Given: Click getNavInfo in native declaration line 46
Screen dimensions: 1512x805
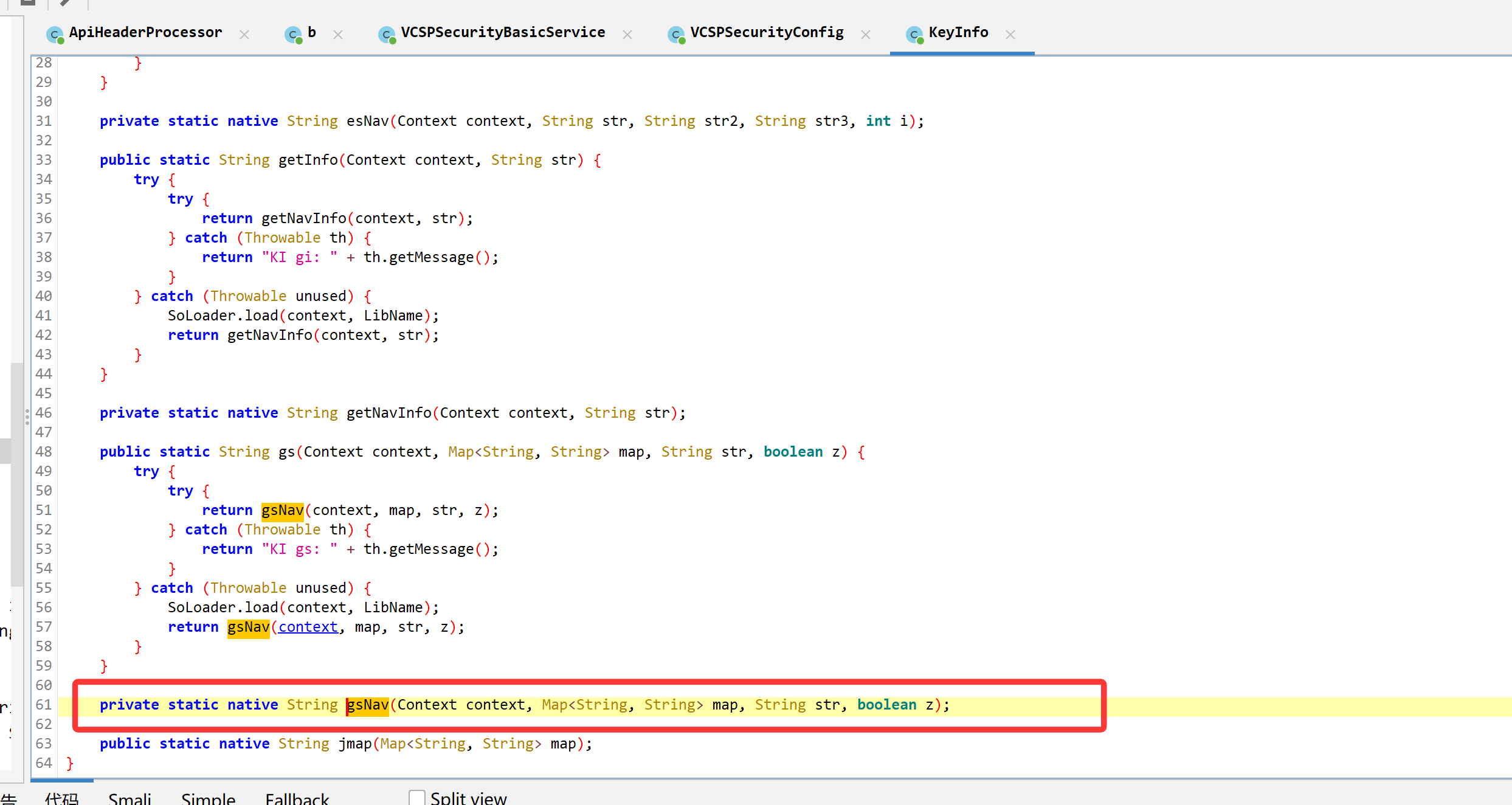Looking at the screenshot, I should [389, 413].
